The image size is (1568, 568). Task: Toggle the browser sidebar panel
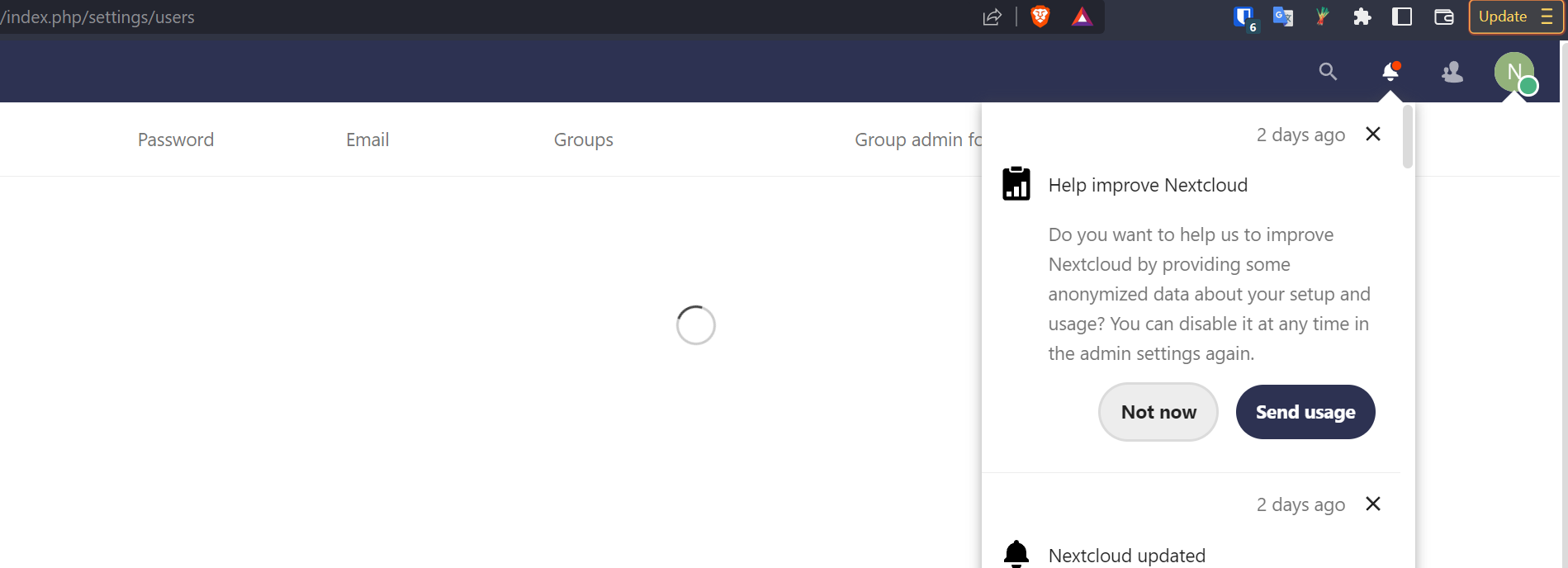1402,17
